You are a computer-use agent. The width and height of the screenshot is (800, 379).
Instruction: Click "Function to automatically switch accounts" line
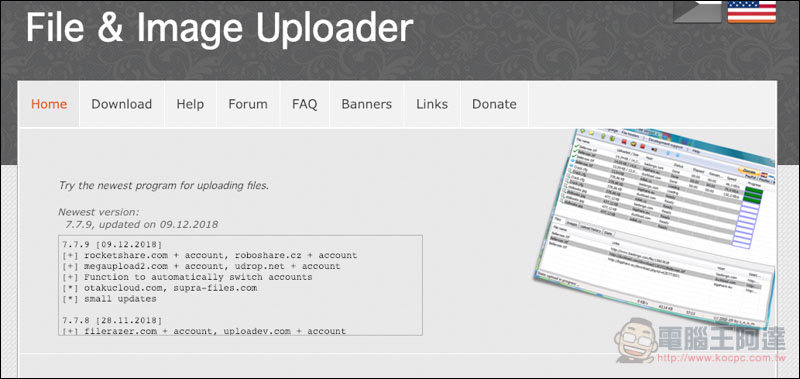tap(187, 277)
